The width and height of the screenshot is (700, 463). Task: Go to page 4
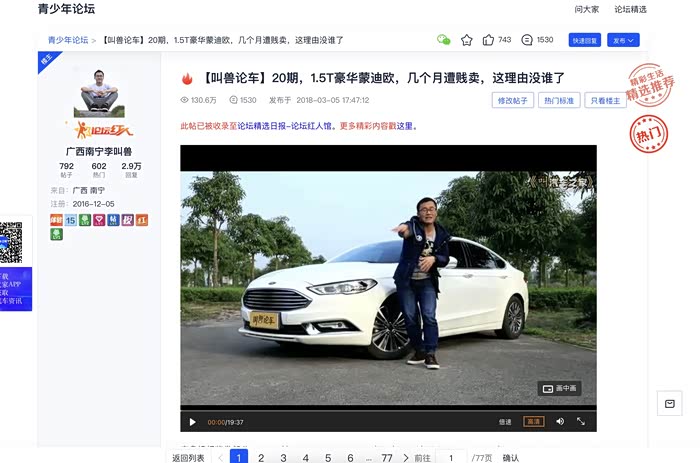click(x=306, y=458)
